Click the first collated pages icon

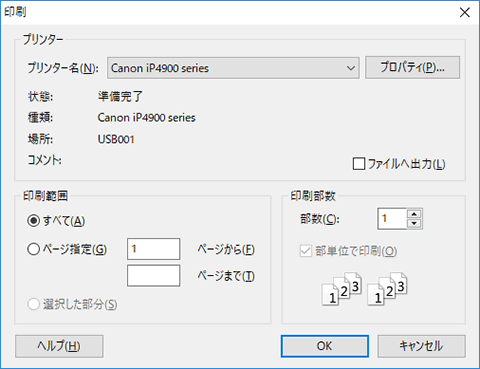point(342,289)
